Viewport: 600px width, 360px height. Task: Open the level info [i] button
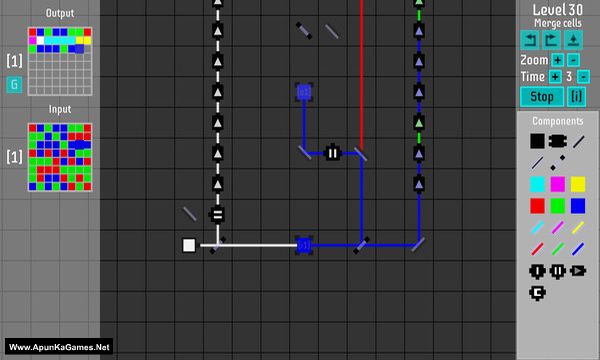click(576, 97)
